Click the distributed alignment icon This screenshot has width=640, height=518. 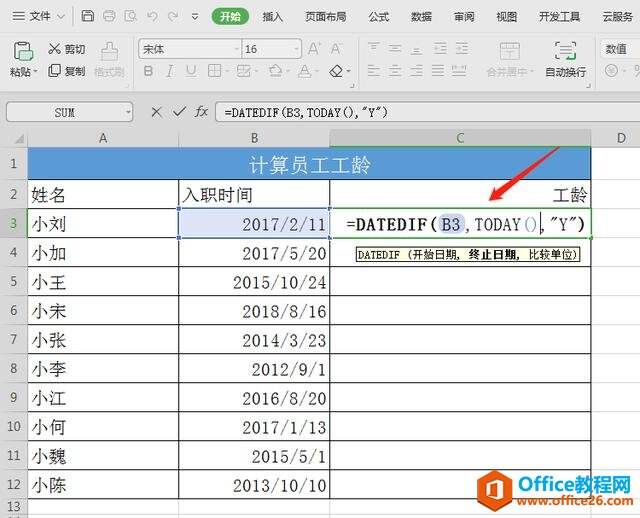(459, 71)
